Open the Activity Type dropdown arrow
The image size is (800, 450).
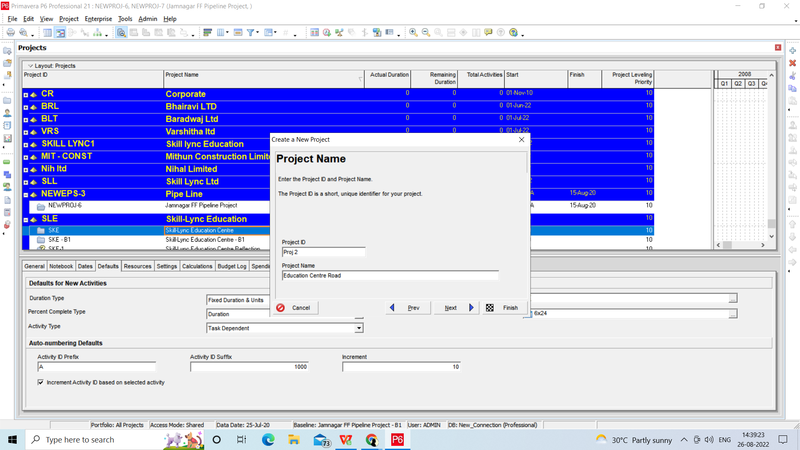click(x=359, y=328)
